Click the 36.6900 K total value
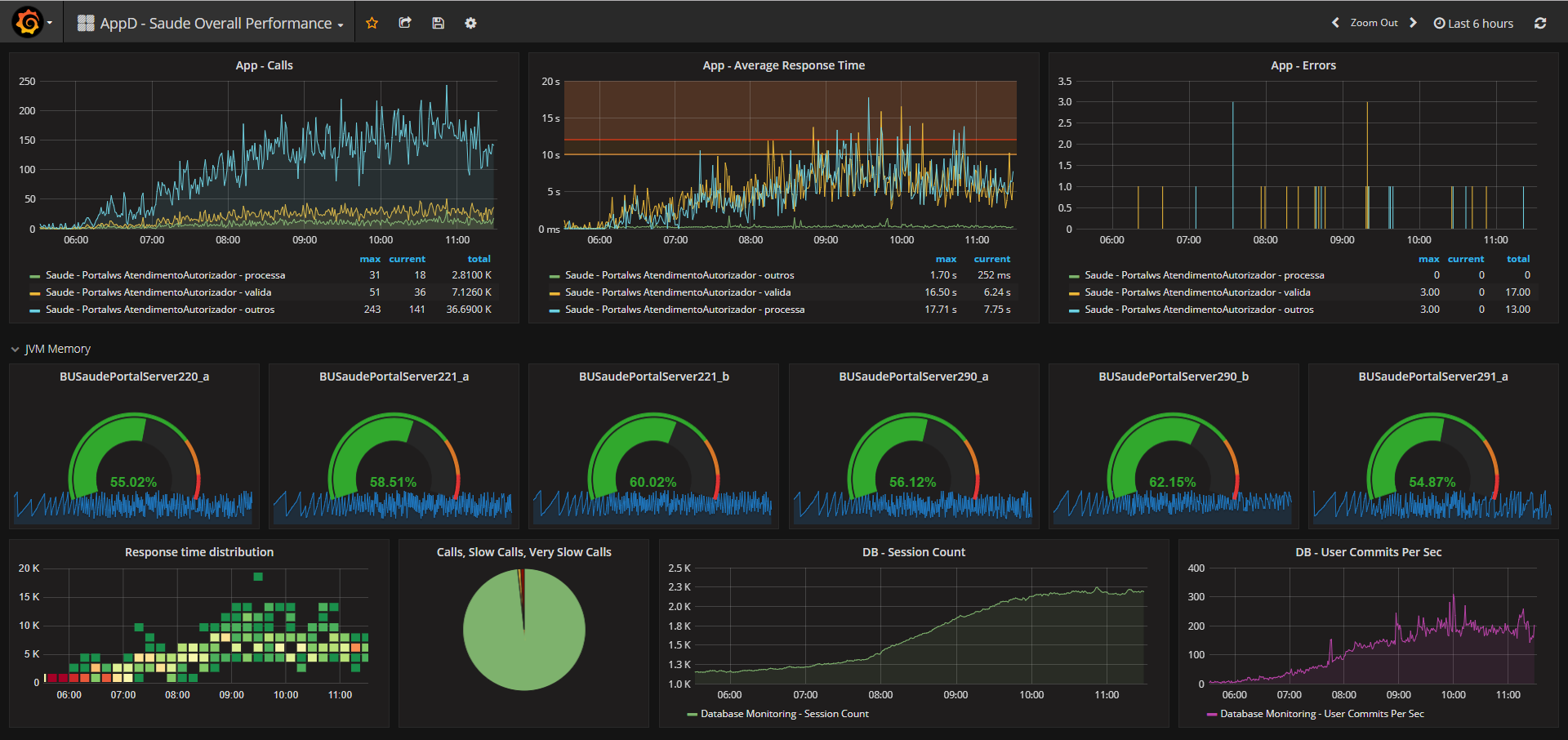This screenshot has height=740, width=1568. click(469, 310)
